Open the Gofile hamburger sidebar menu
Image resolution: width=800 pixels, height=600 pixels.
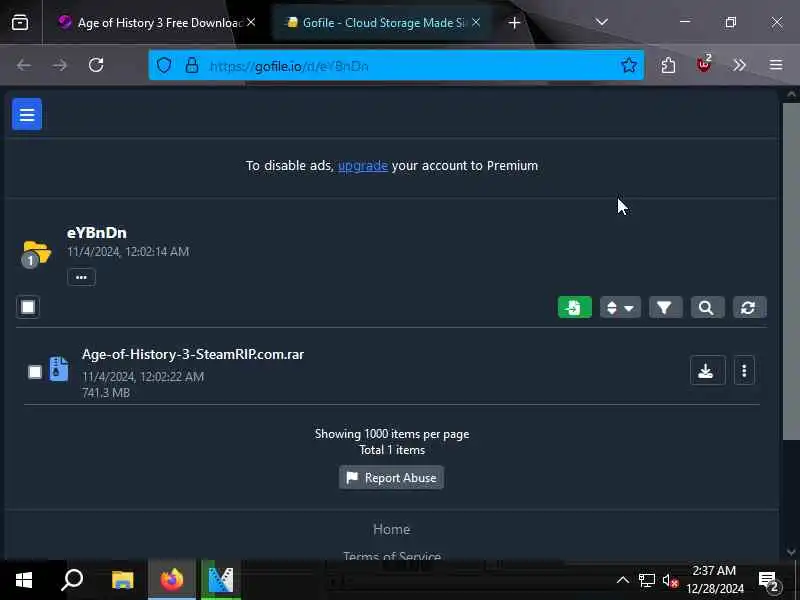click(27, 114)
